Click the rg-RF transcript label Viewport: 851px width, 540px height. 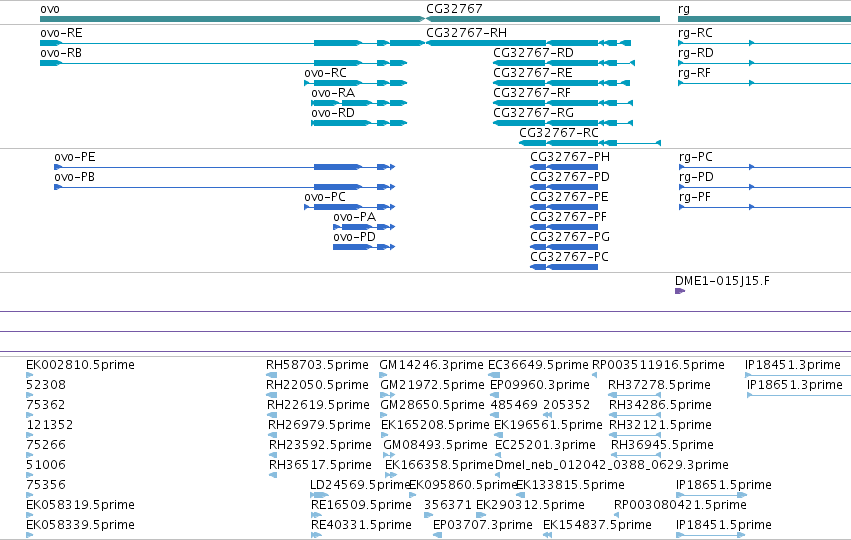pos(695,73)
